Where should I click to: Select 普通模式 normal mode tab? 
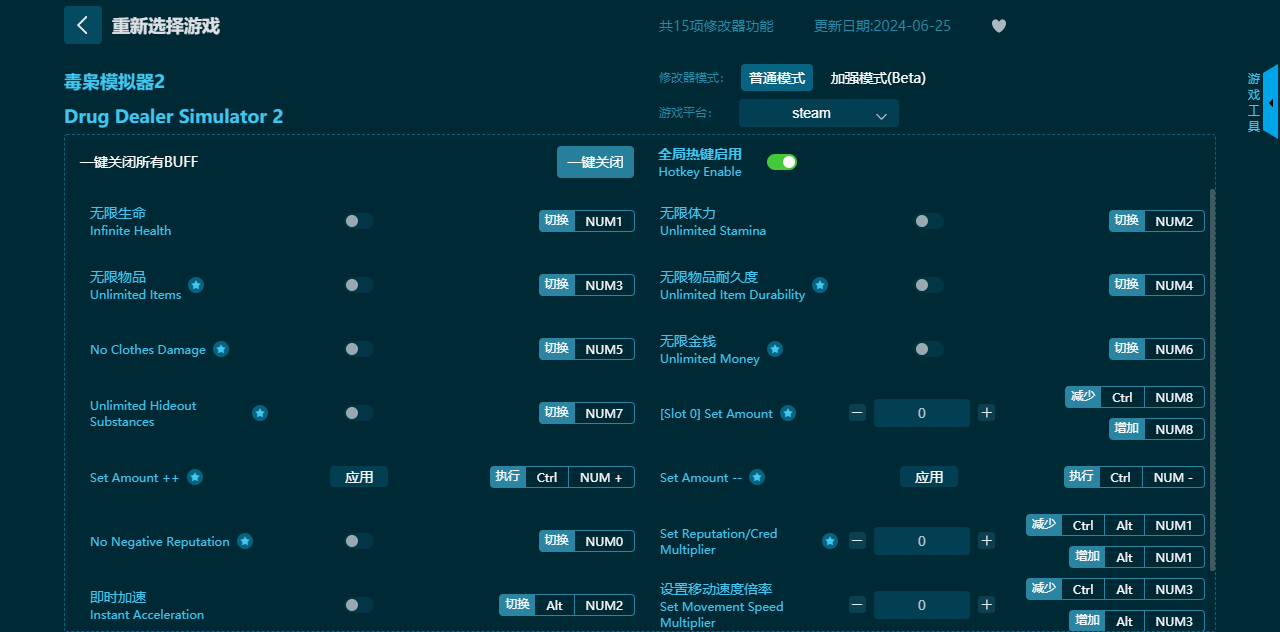[x=777, y=78]
